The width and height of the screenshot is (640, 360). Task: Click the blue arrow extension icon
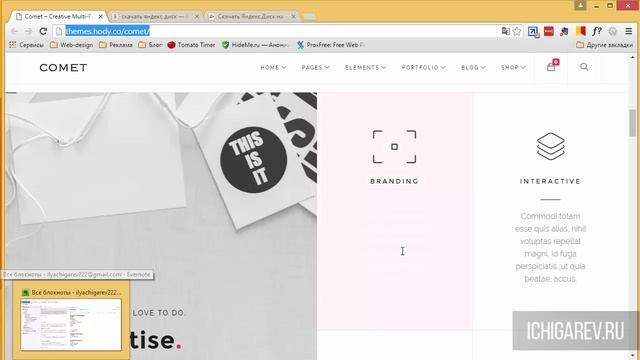[533, 31]
